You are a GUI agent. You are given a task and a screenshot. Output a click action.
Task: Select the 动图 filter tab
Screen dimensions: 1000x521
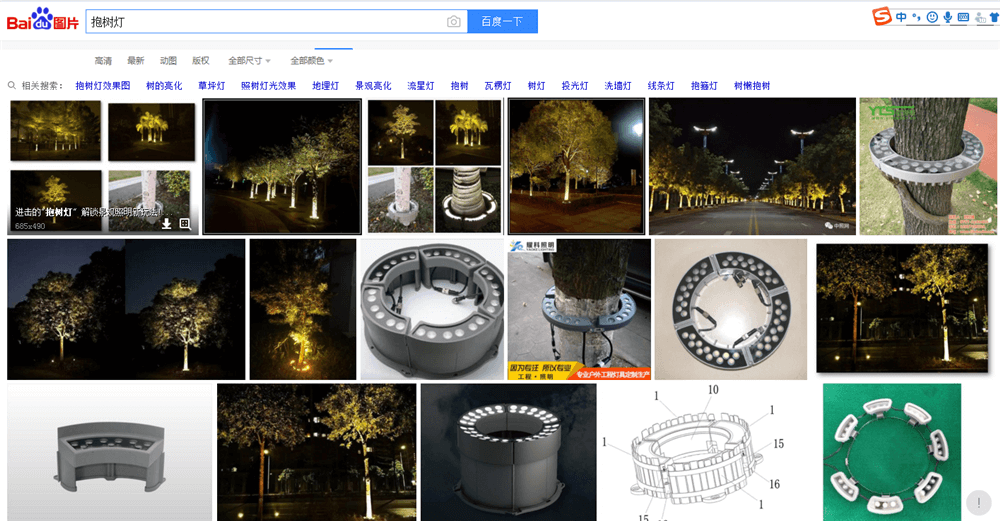(168, 61)
